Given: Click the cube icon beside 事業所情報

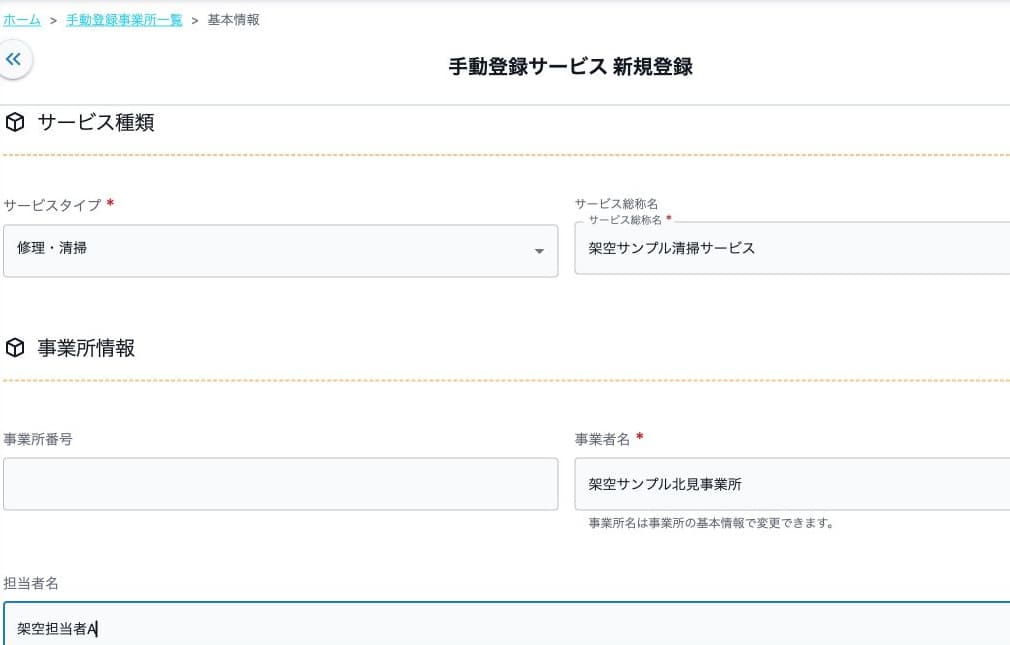Looking at the screenshot, I should (15, 348).
